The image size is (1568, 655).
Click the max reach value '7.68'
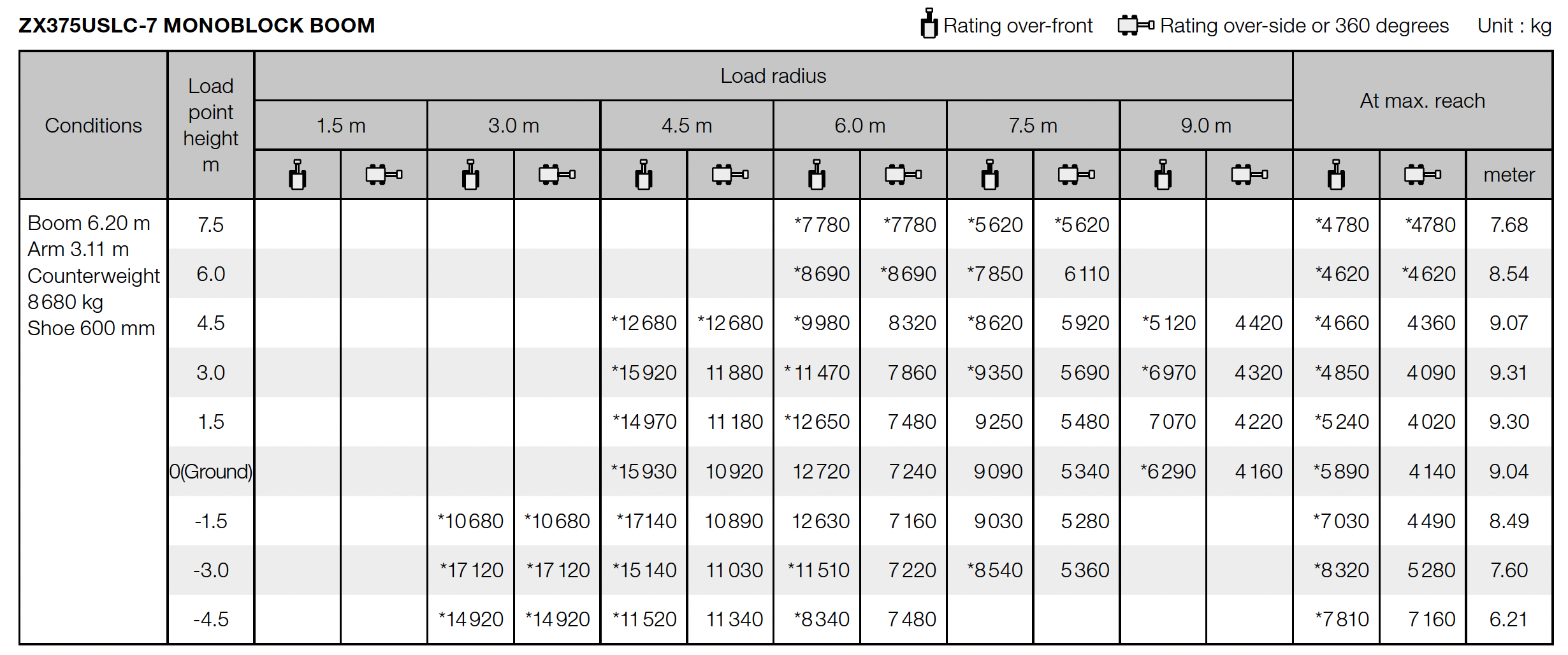(1509, 225)
